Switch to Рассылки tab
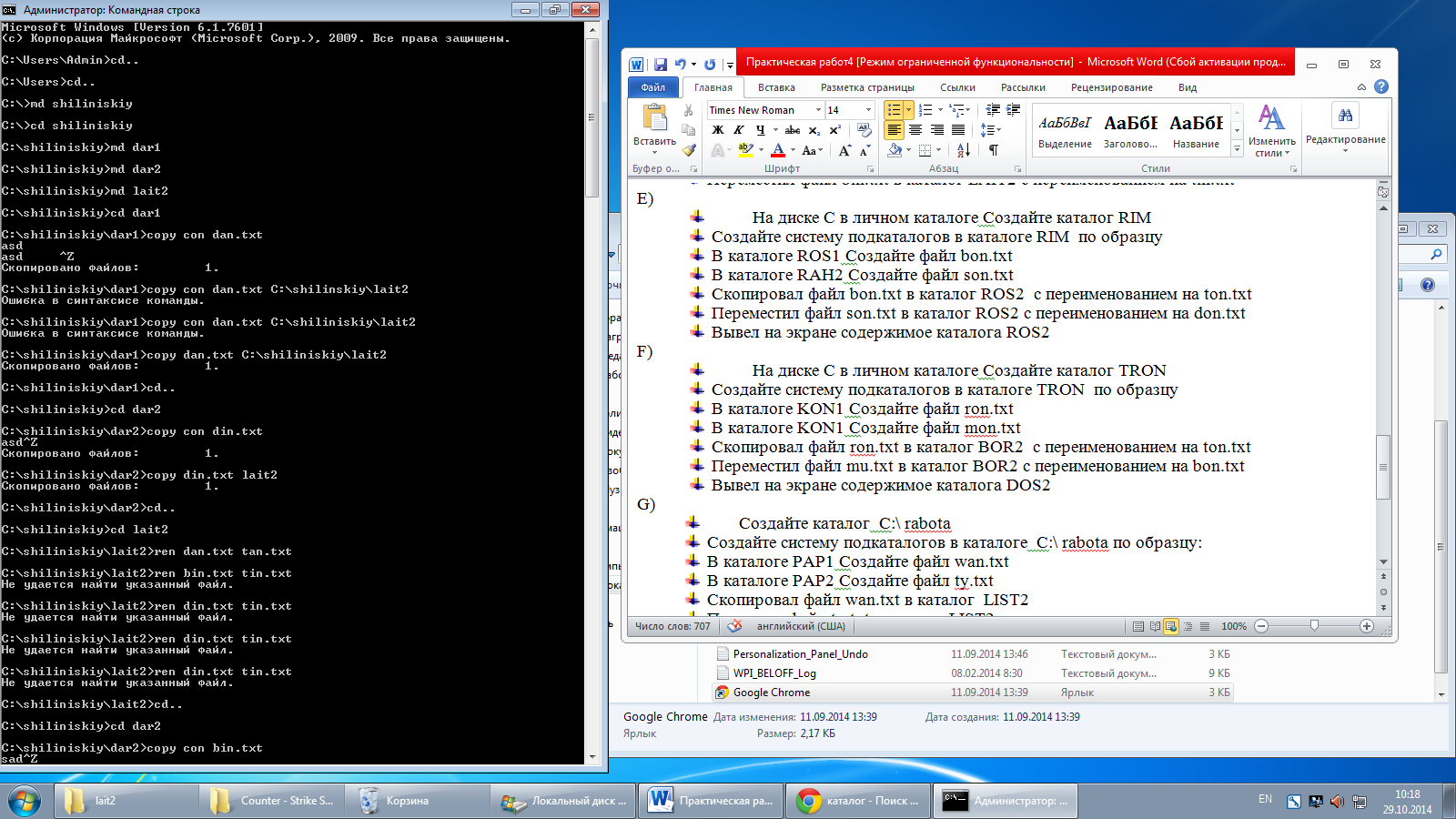This screenshot has width=1456, height=819. 1023,87
